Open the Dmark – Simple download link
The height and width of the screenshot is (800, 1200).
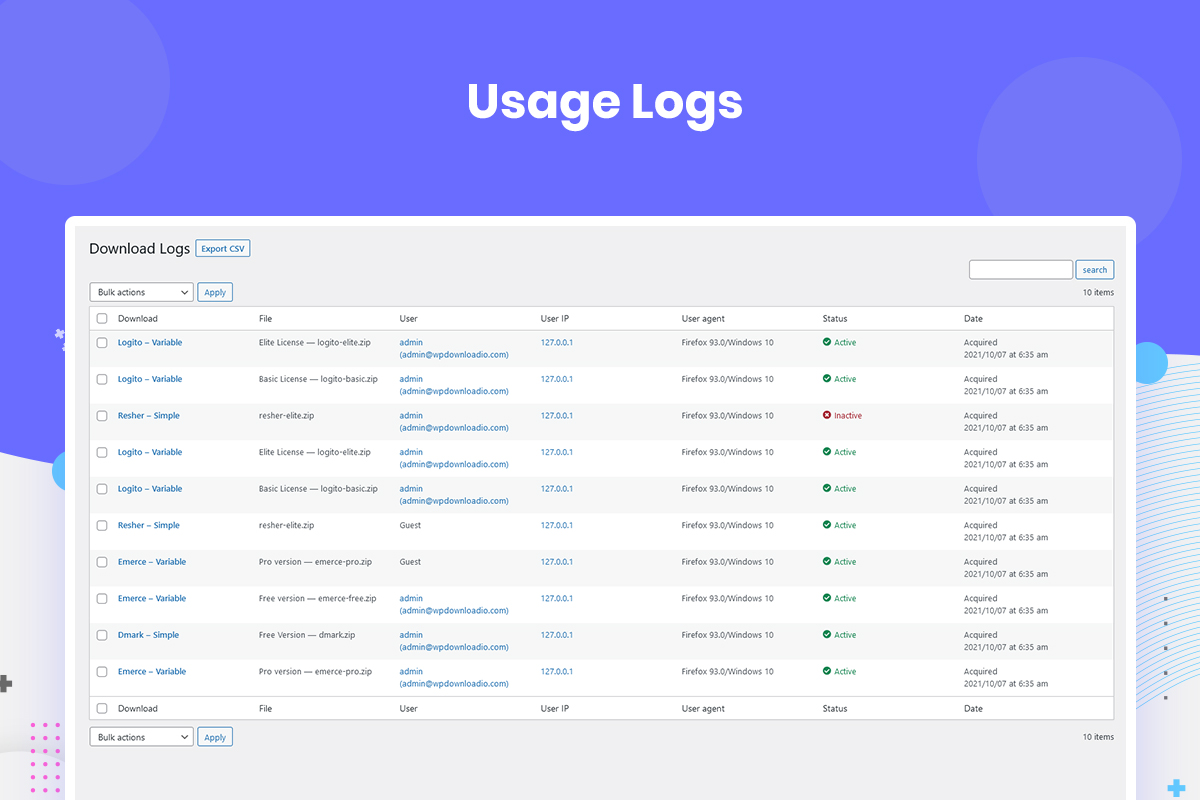(149, 635)
